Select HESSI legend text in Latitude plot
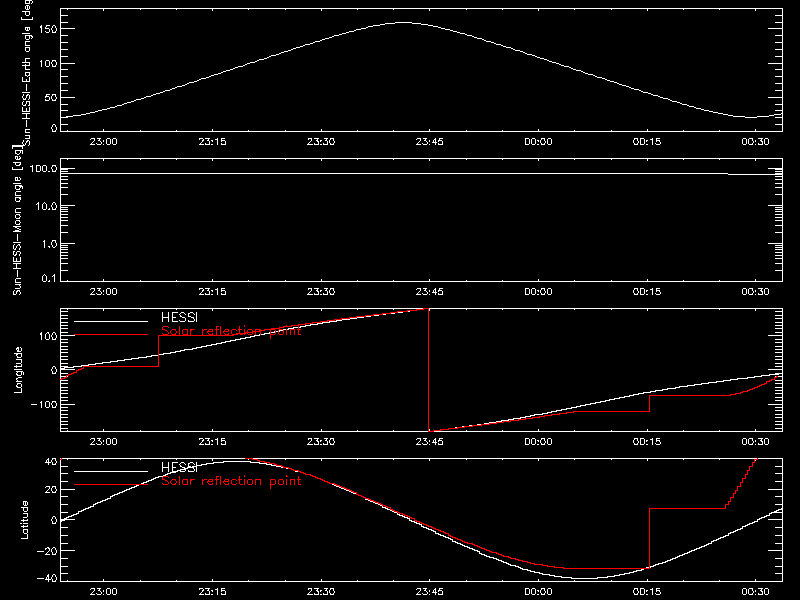 click(x=179, y=467)
